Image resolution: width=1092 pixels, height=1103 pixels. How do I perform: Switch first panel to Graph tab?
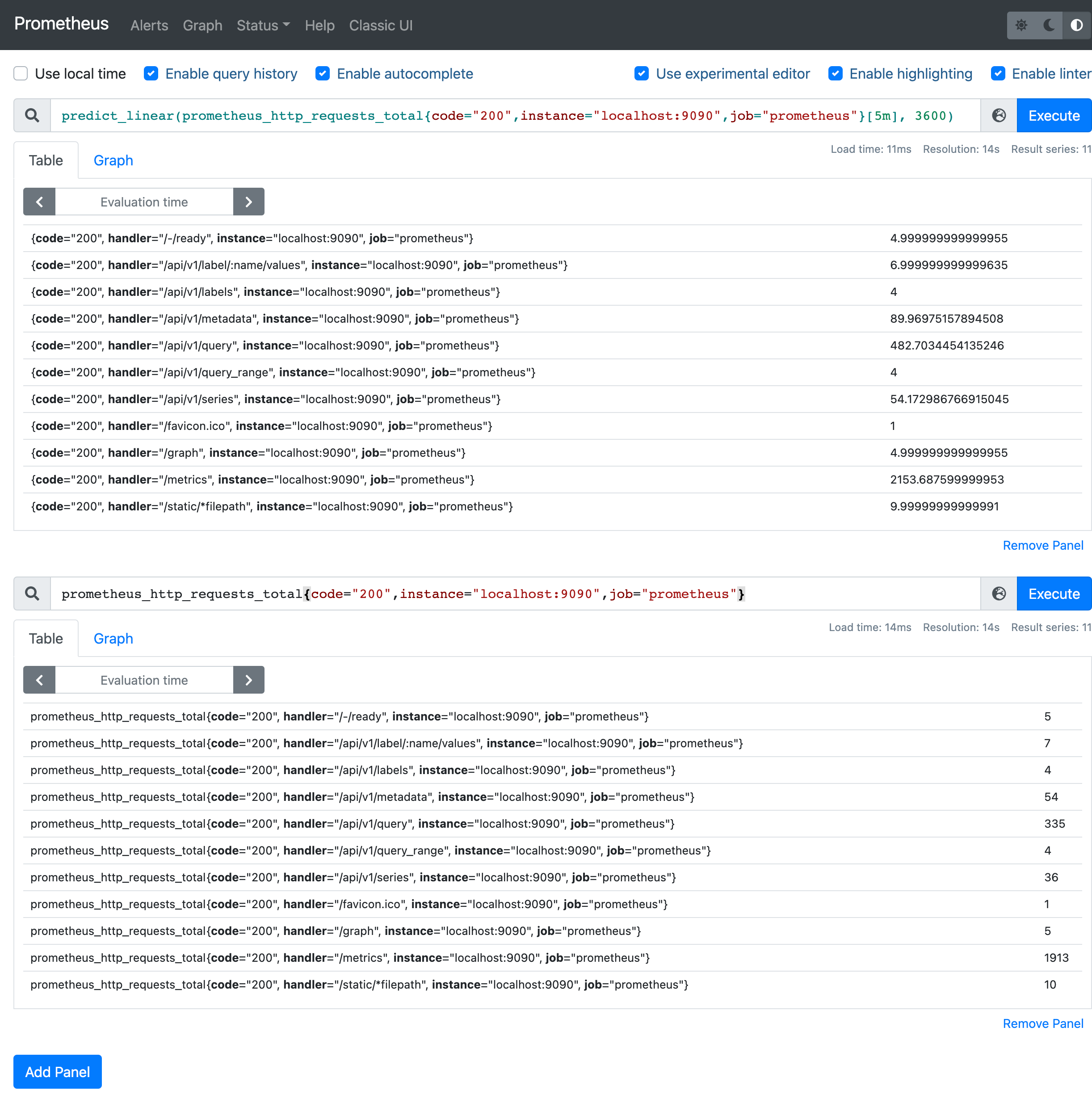113,160
